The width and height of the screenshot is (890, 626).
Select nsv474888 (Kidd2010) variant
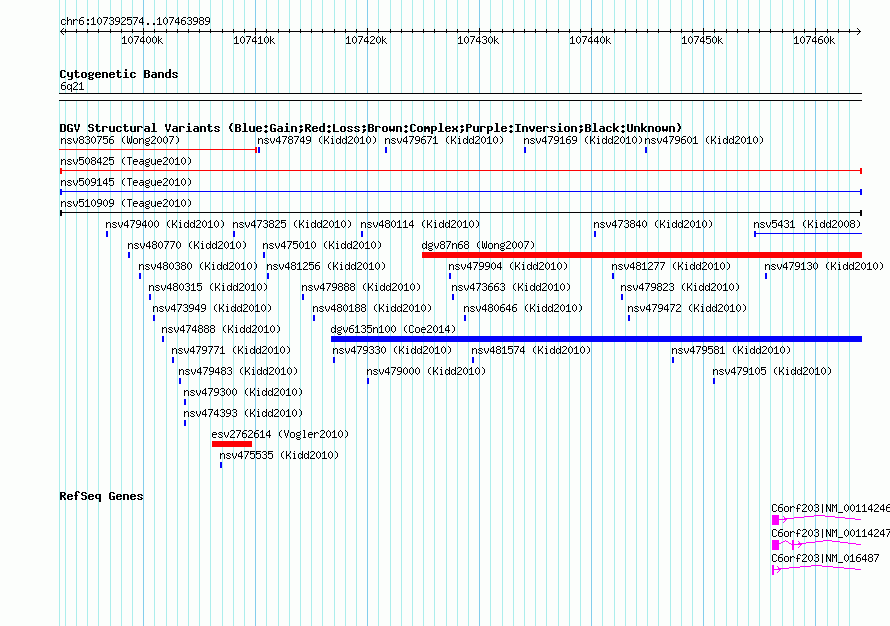(221, 329)
